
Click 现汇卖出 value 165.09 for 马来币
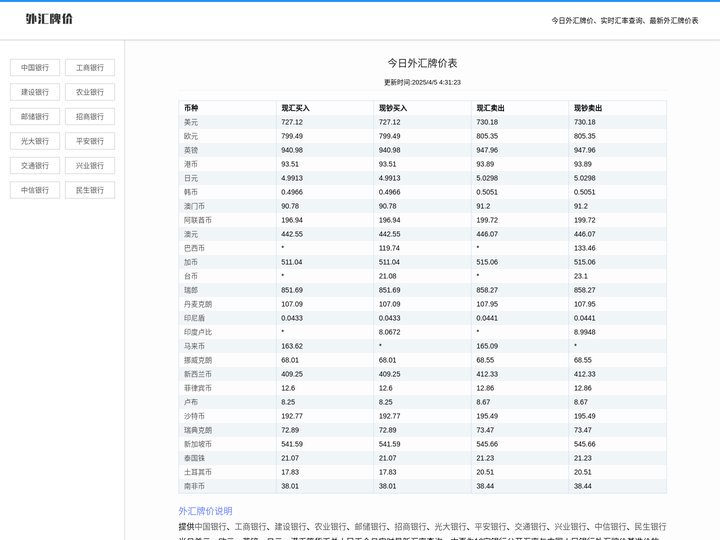coord(487,346)
